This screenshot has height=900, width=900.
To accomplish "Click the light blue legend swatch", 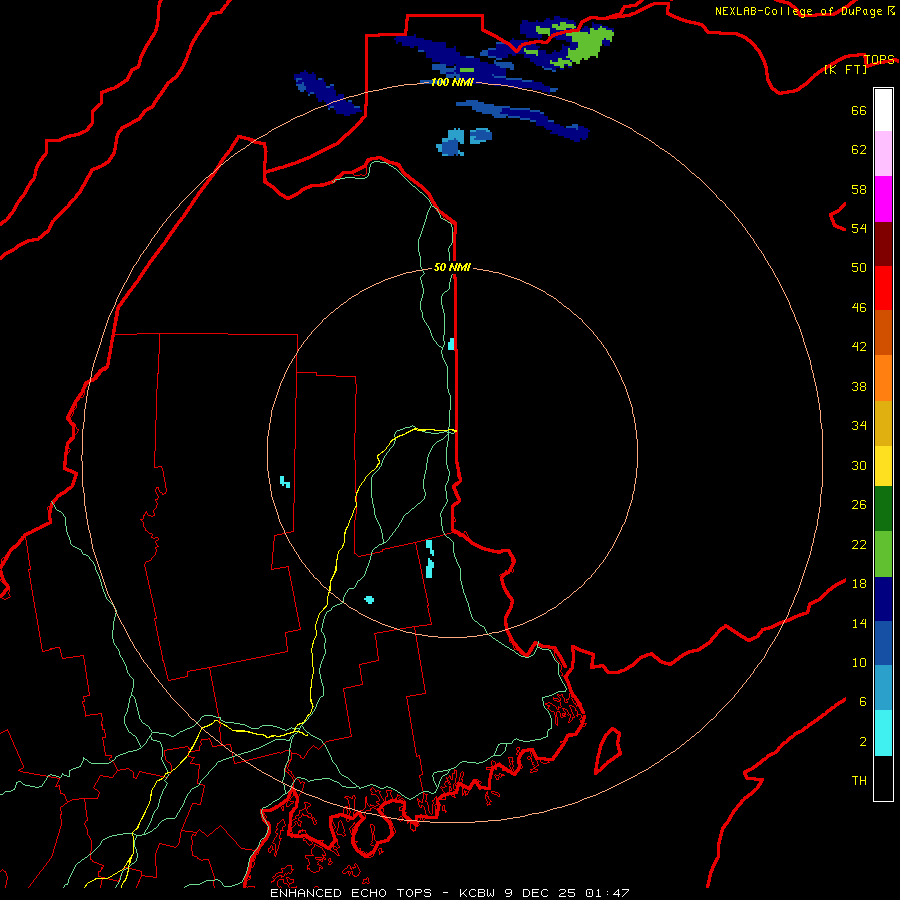I will (883, 688).
